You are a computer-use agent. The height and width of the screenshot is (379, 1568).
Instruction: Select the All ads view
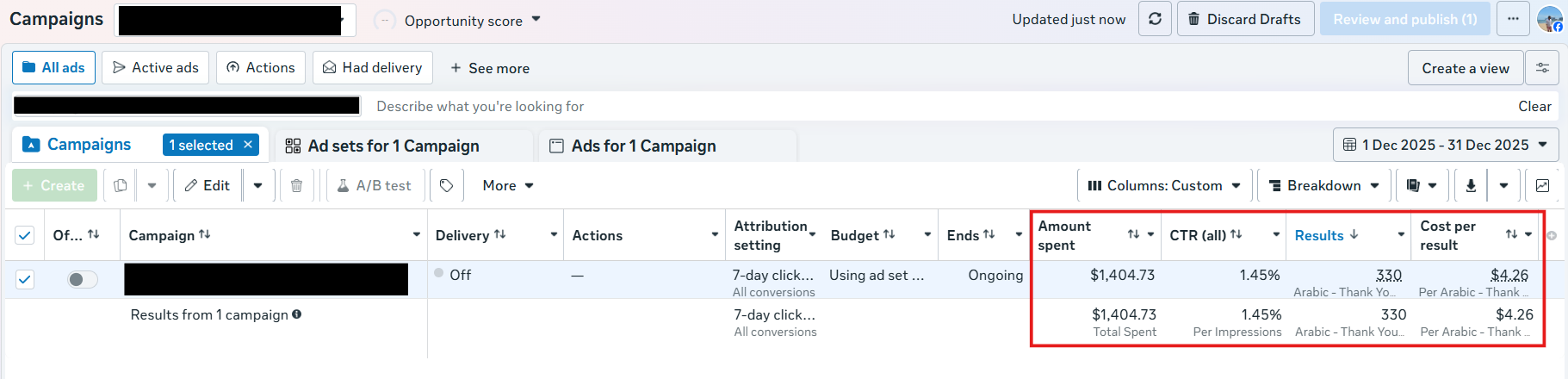click(53, 67)
